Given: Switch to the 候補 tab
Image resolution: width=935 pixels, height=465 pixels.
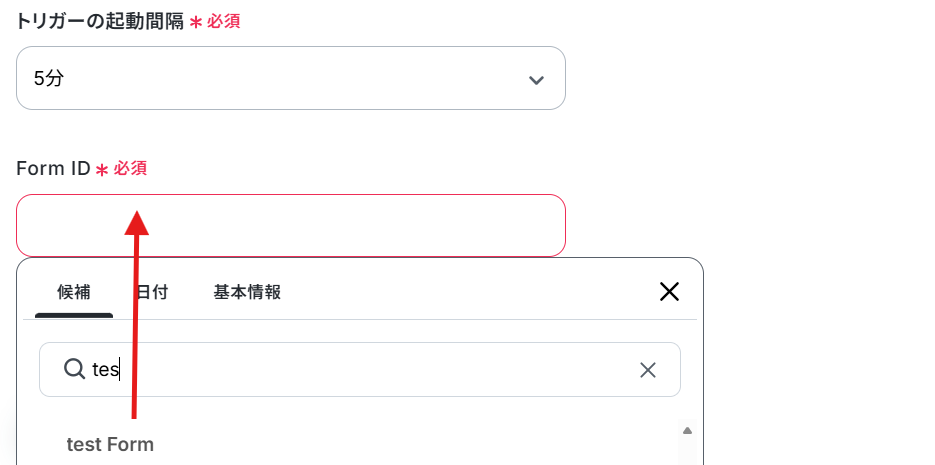Looking at the screenshot, I should tap(74, 292).
